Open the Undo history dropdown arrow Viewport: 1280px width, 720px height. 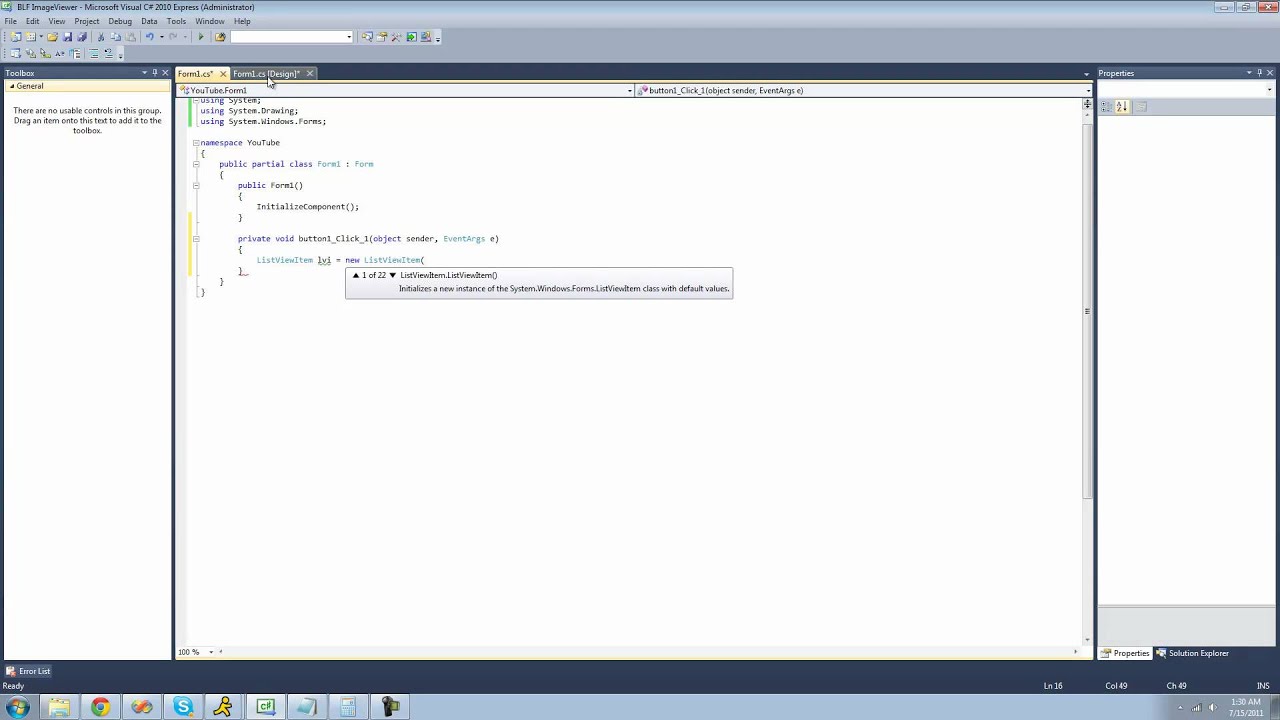pos(162,37)
